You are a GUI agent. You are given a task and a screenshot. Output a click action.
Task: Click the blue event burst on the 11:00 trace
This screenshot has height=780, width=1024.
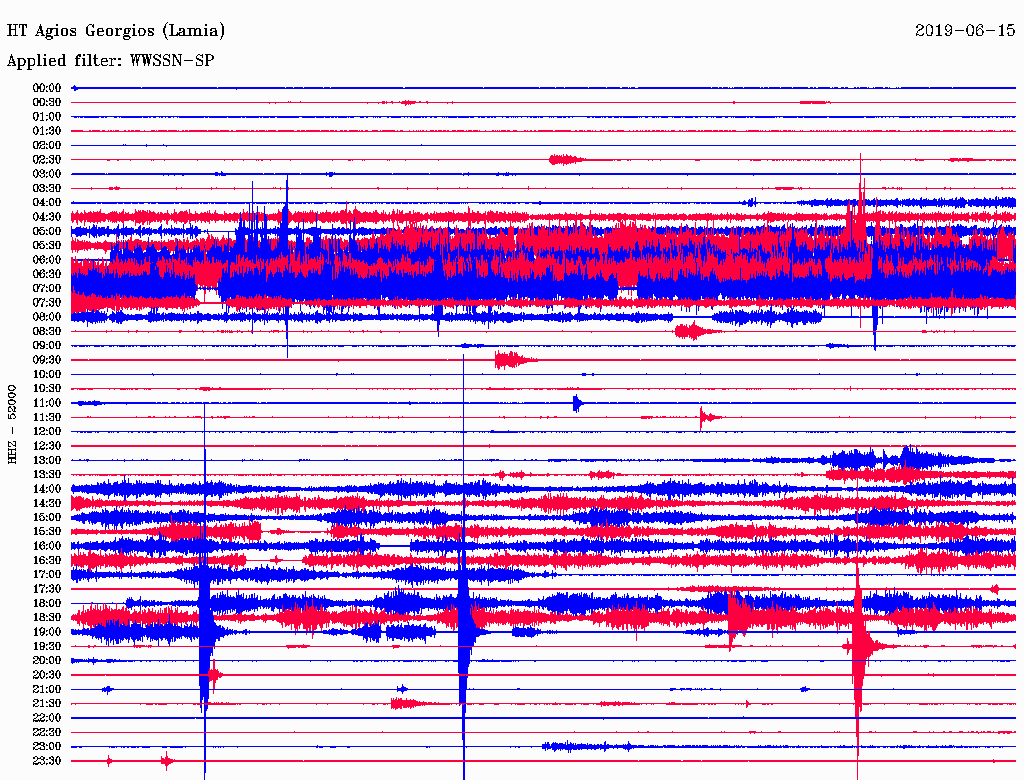577,403
